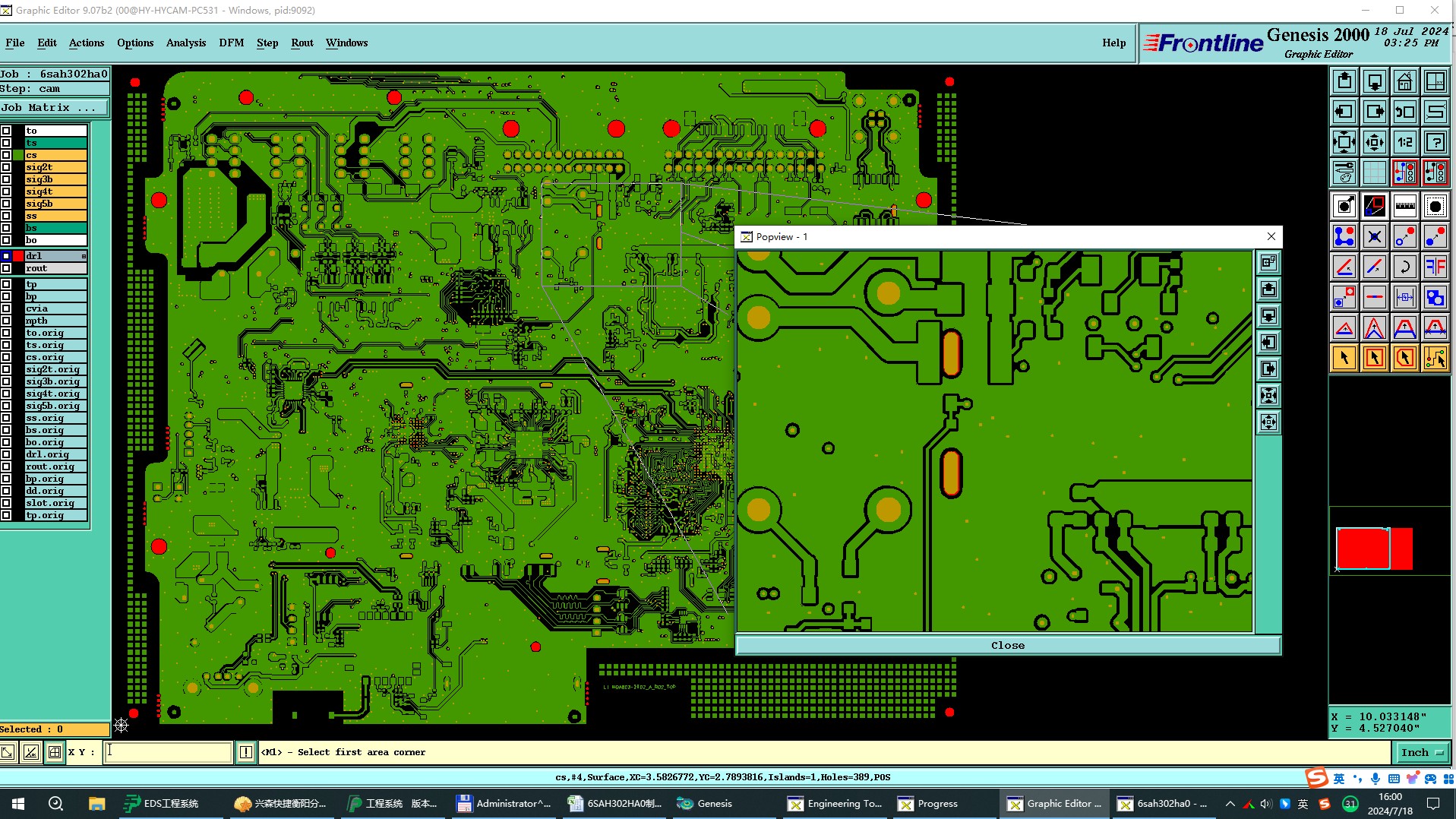1456x819 pixels.
Task: Toggle the 'cs' layer checkbox
Action: (x=6, y=155)
